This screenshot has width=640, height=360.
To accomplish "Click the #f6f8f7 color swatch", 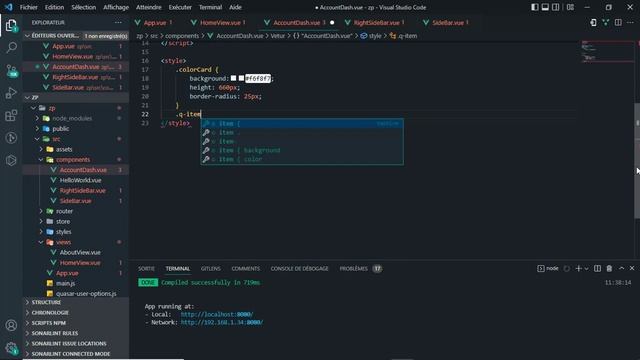I will point(241,78).
